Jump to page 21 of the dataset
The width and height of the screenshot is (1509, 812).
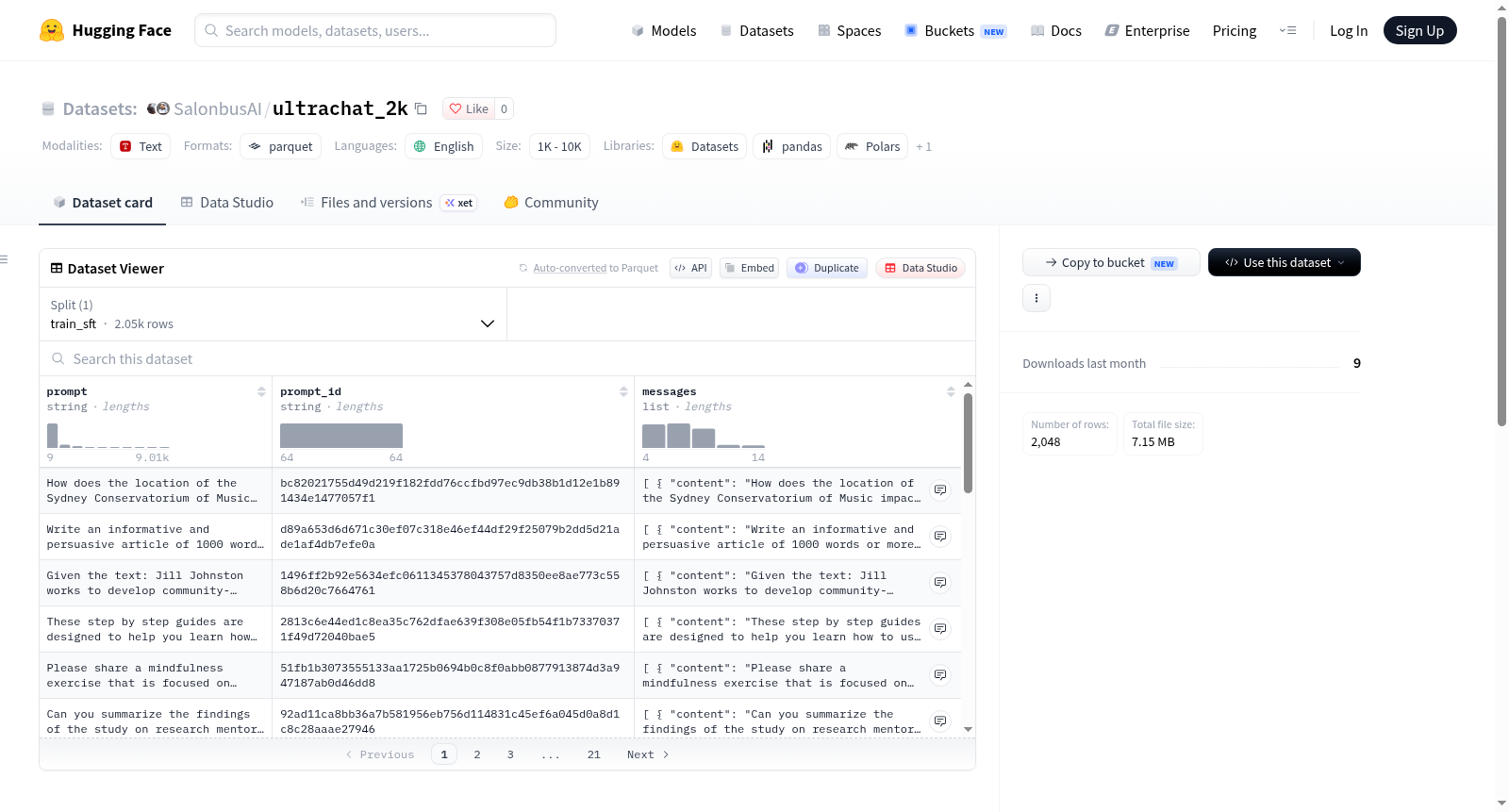pos(594,754)
